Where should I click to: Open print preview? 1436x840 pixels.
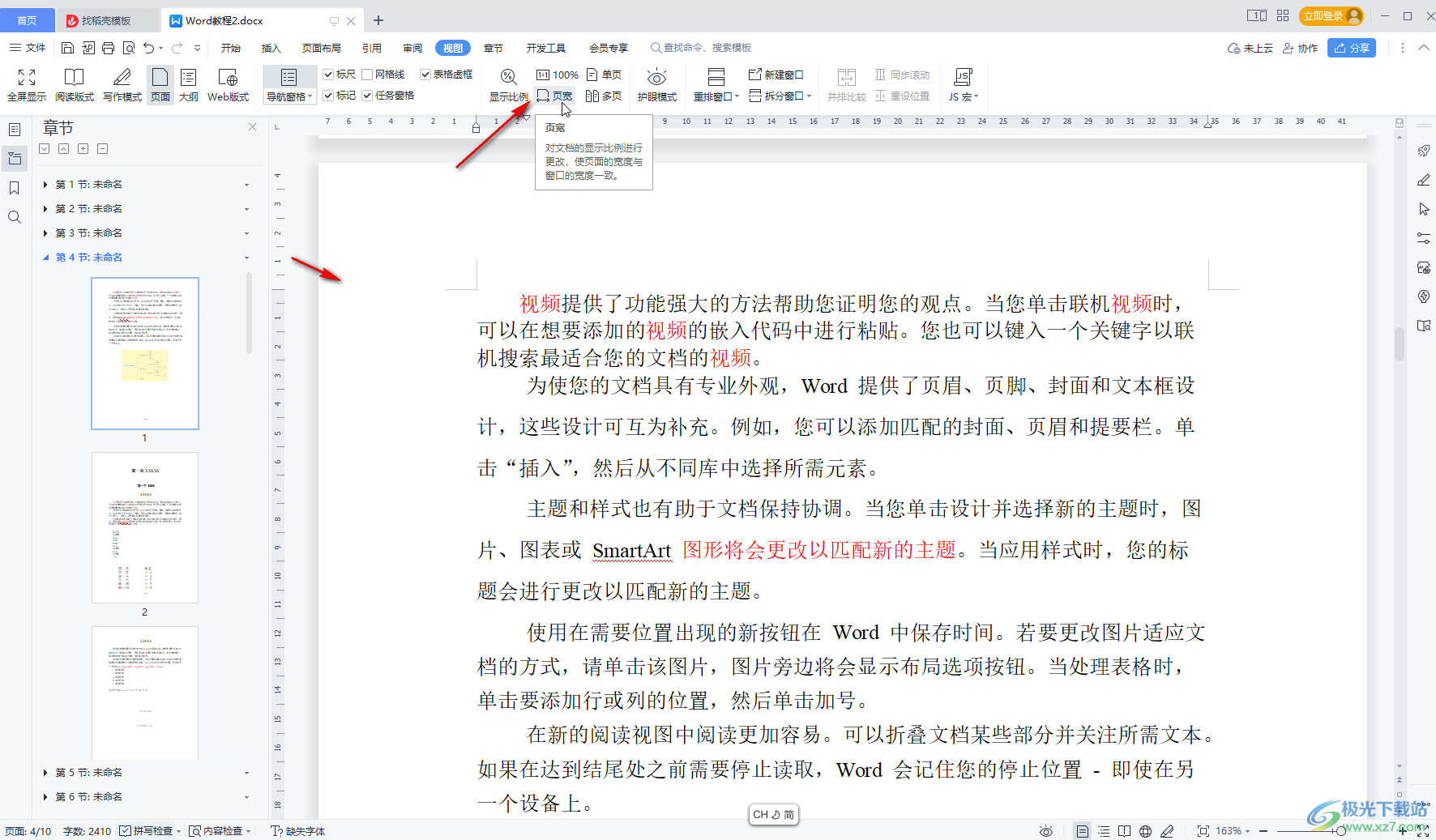[x=129, y=48]
